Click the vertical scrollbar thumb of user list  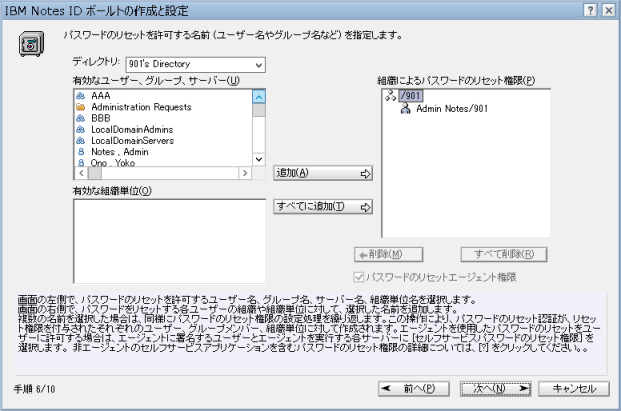pos(259,110)
